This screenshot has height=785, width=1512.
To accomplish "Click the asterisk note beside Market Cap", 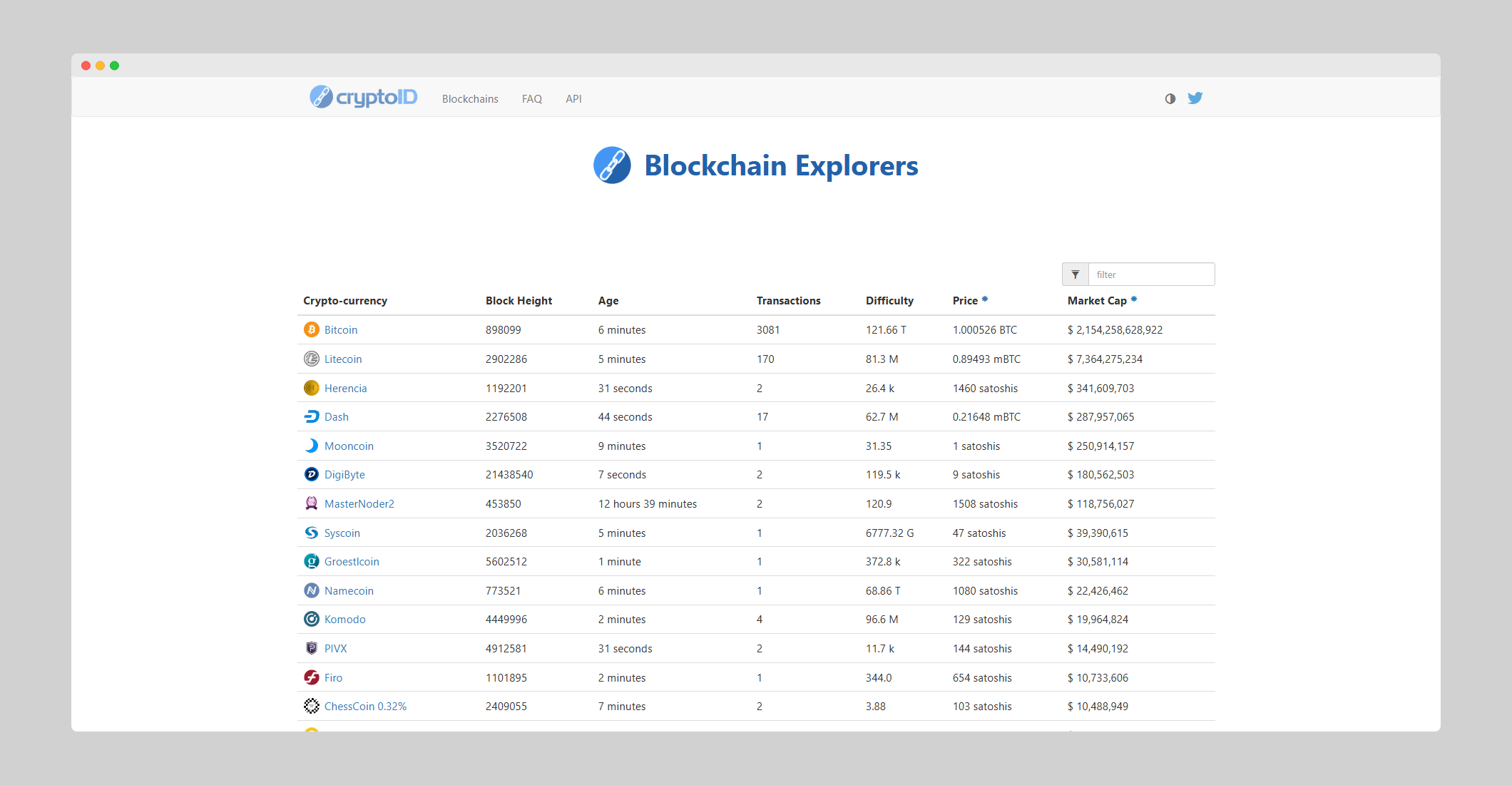I will (1134, 299).
